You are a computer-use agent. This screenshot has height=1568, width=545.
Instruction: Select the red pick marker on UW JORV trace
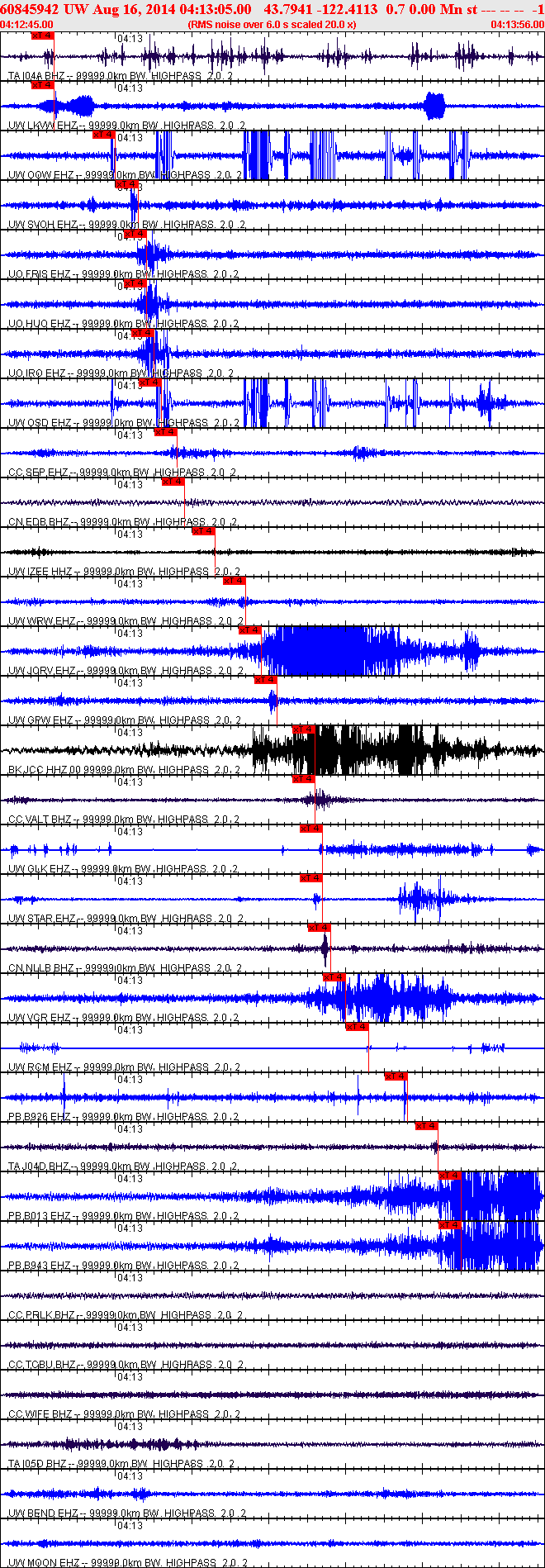[x=249, y=630]
